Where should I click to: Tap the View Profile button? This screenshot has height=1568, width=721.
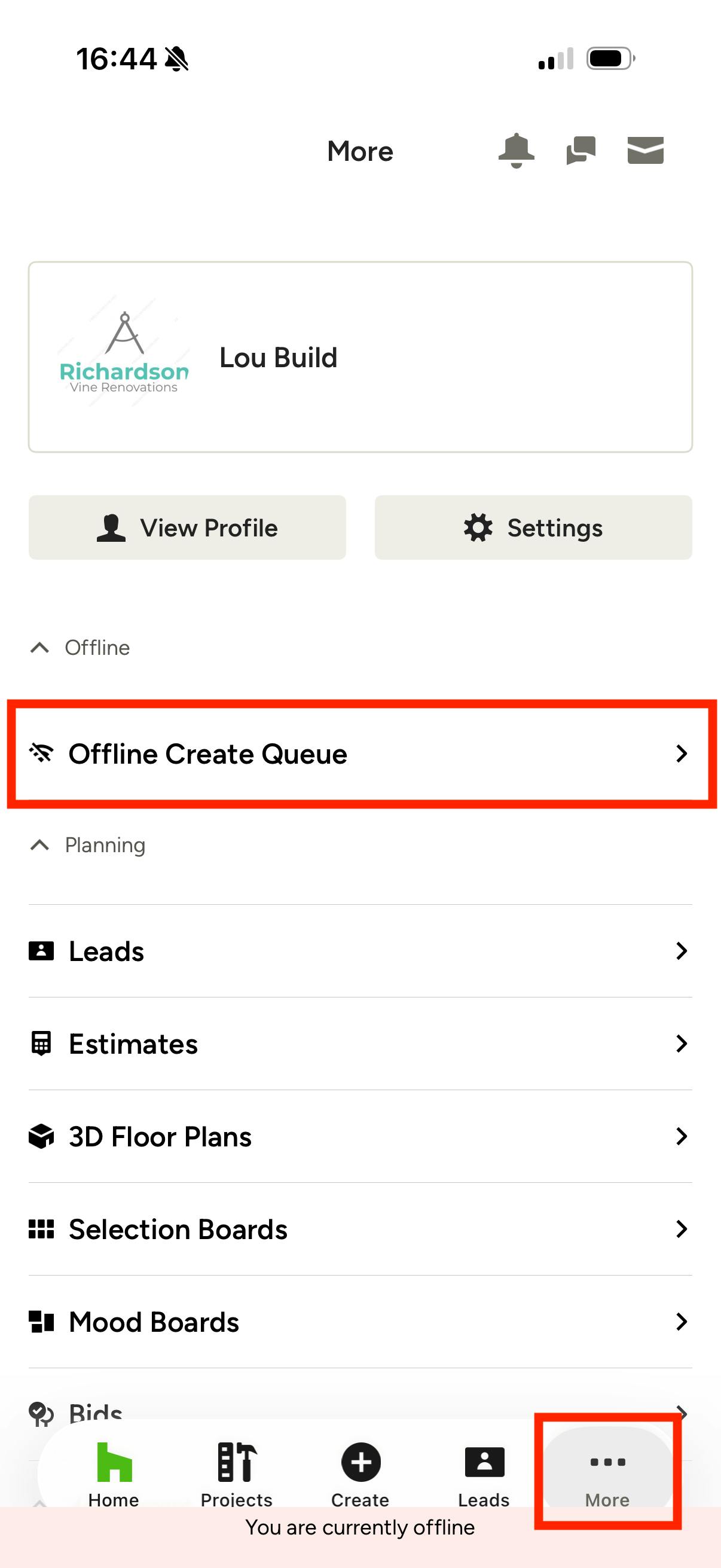[x=187, y=527]
